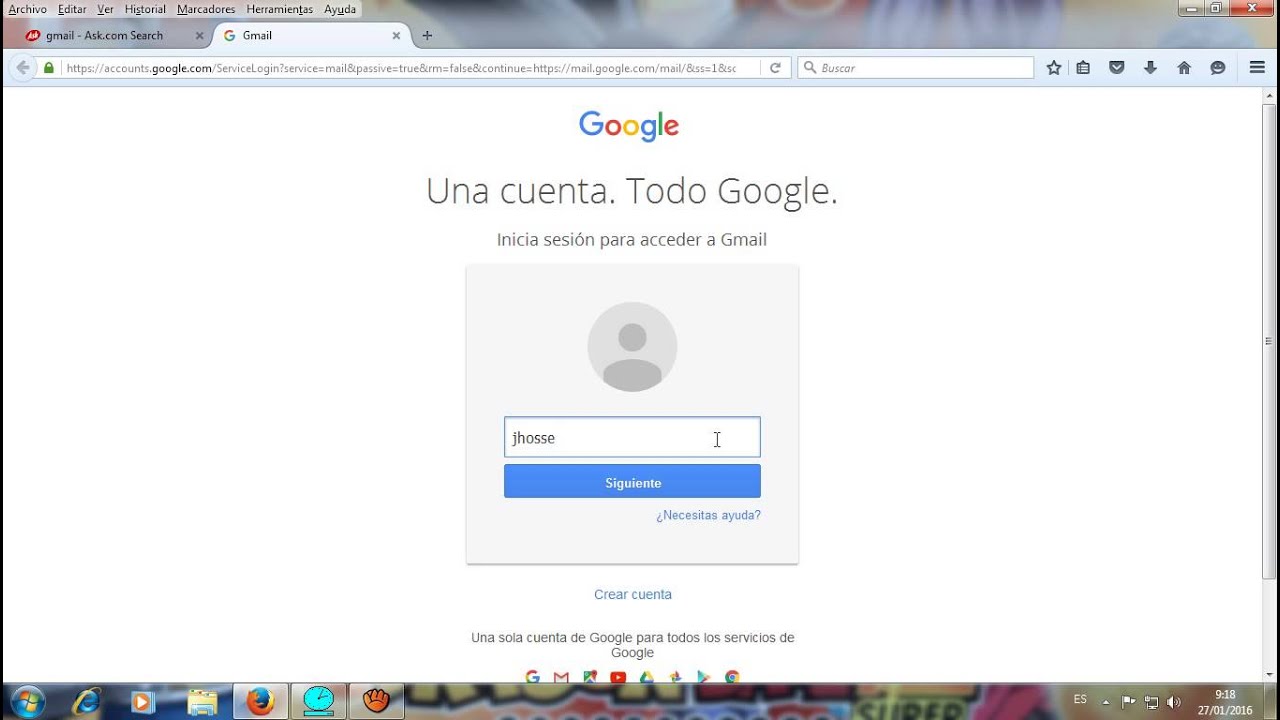Open the Herramientas menu
This screenshot has width=1280, height=720.
(x=279, y=9)
